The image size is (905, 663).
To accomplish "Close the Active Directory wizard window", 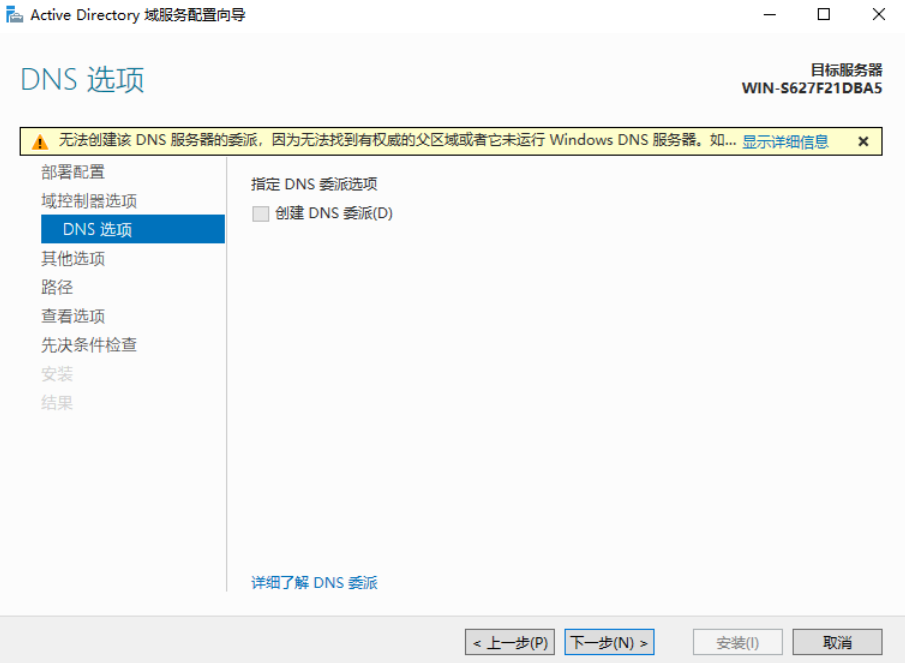I will 878,14.
